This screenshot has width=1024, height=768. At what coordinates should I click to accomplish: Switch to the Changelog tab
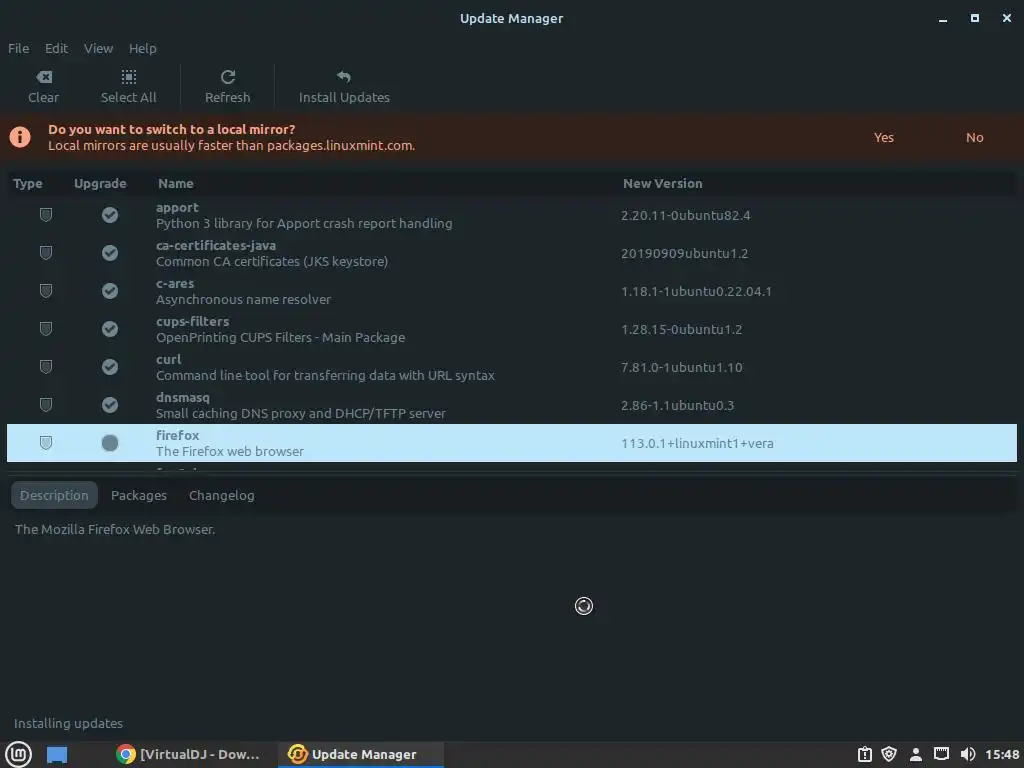221,495
